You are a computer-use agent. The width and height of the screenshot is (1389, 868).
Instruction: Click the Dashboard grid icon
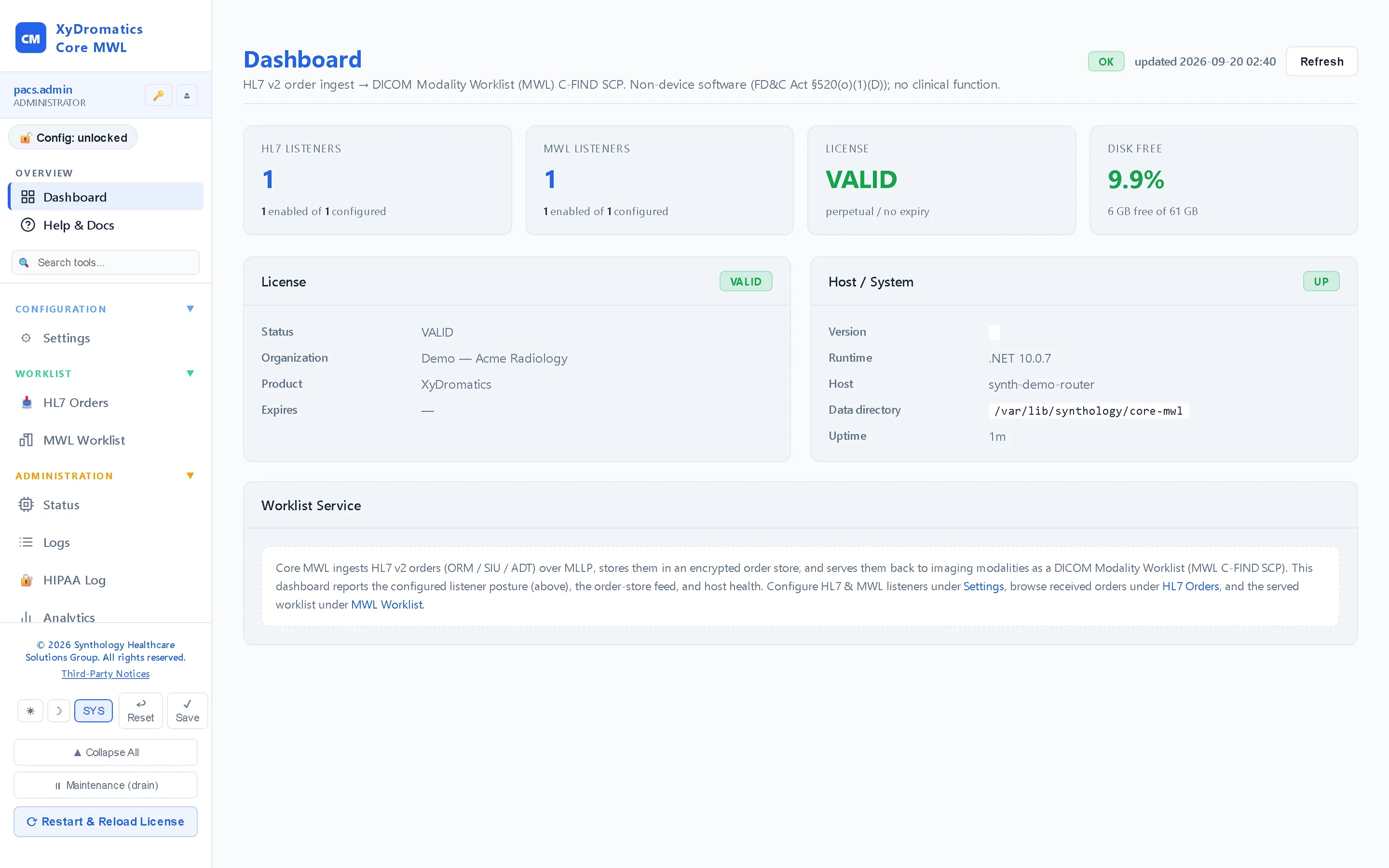coord(27,197)
